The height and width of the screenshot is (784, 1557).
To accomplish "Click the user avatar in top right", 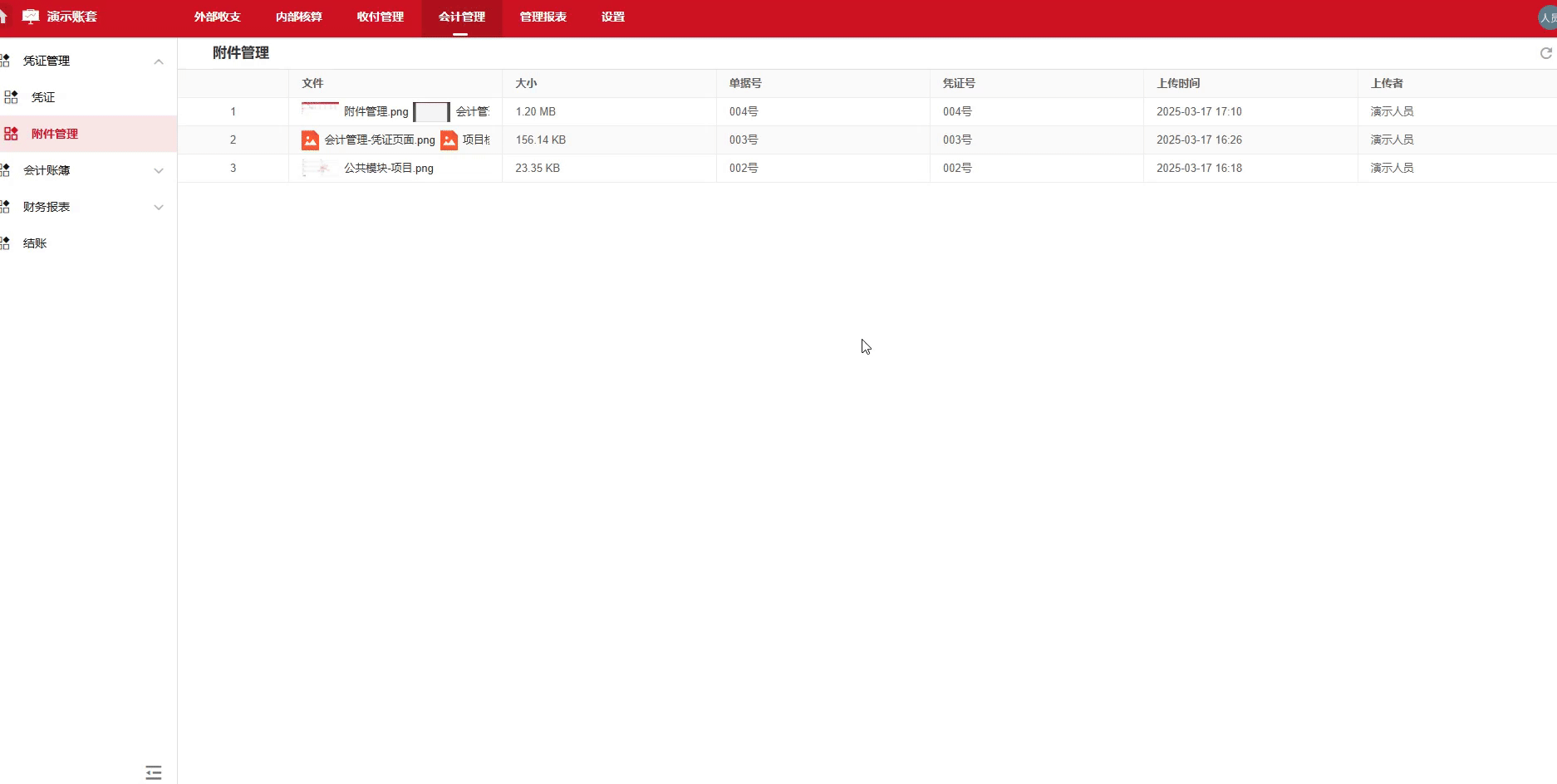I will click(1548, 17).
